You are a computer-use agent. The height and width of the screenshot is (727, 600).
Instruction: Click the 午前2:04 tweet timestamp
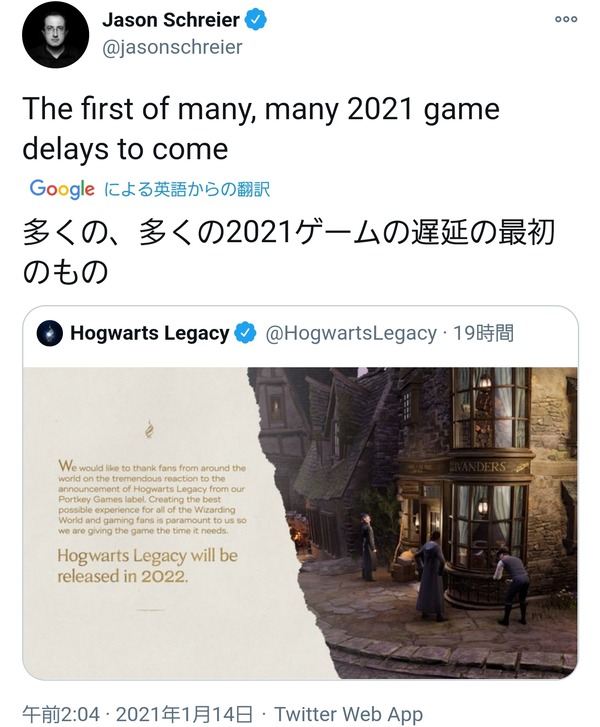(x=61, y=714)
